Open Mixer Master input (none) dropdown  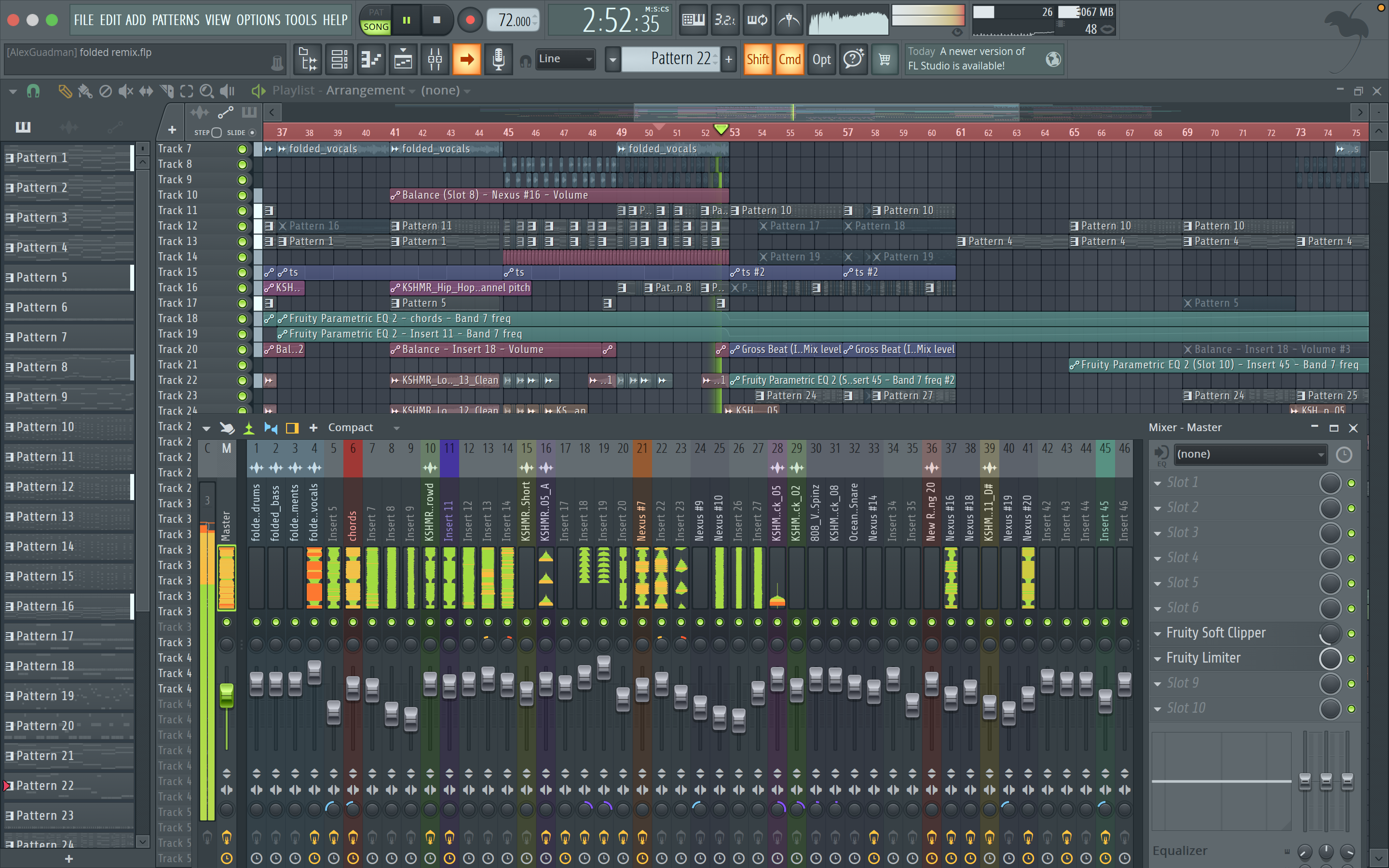coord(1250,454)
